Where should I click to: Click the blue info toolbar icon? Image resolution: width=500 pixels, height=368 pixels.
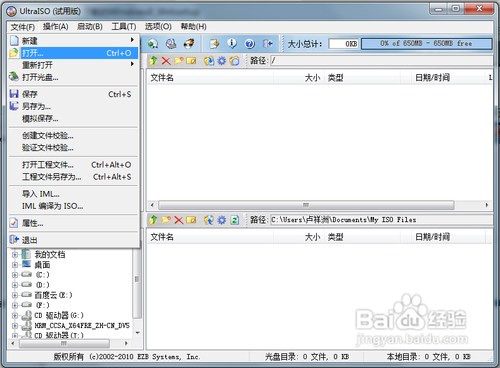click(x=232, y=44)
